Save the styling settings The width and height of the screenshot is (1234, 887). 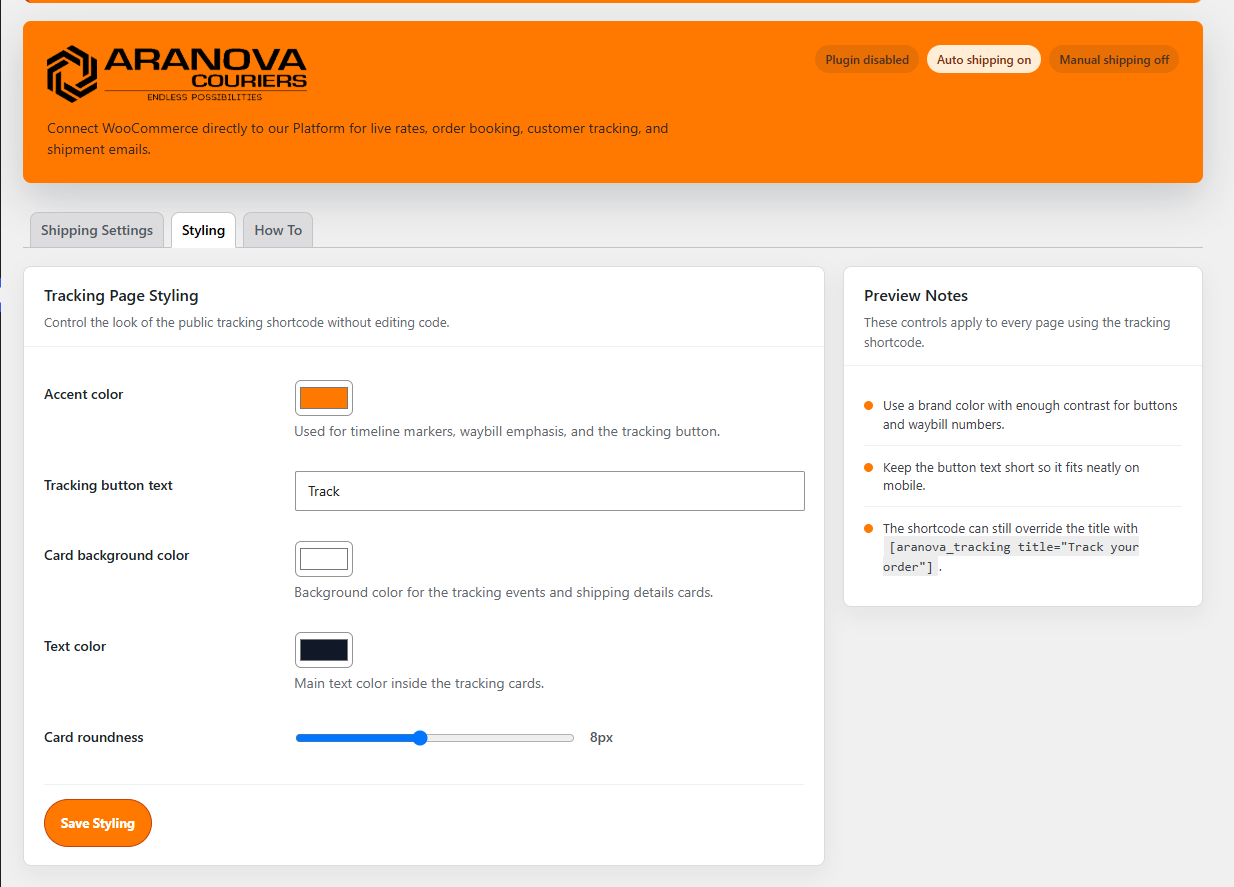pos(98,823)
